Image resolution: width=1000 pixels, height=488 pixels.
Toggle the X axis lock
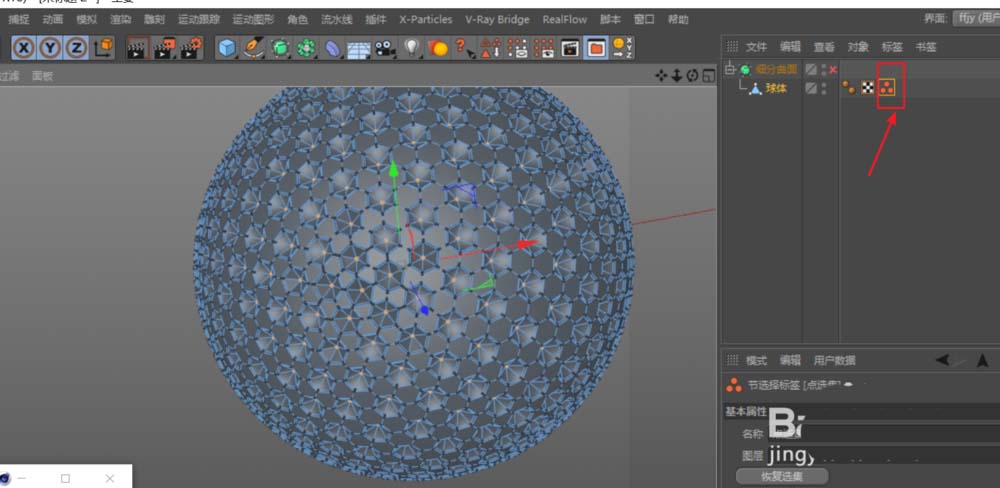pos(23,47)
